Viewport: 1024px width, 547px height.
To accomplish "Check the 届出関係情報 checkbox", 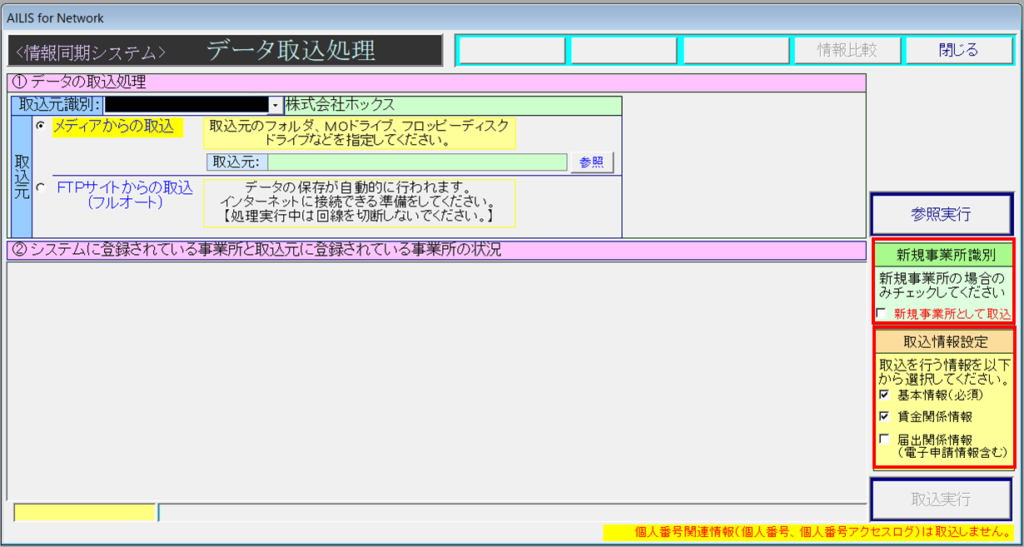I will pyautogui.click(x=882, y=438).
